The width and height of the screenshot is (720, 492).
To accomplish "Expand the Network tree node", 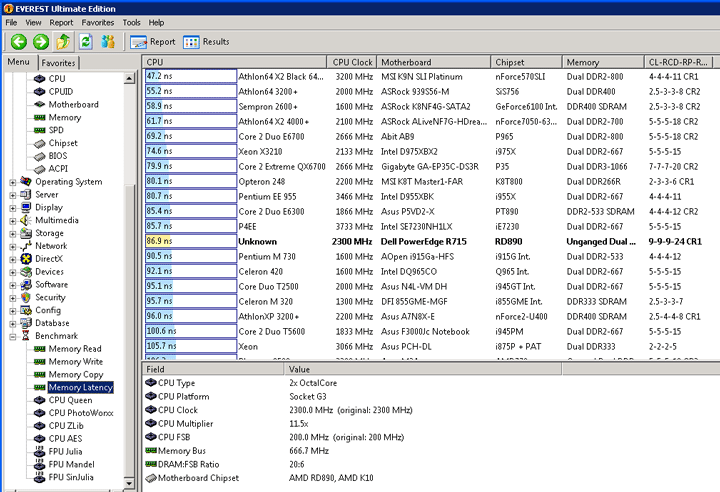I will 13,247.
